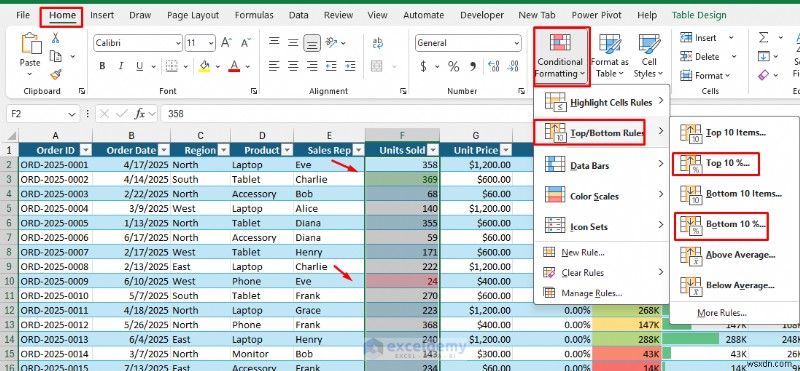Click Align Right icon
Image resolution: width=800 pixels, height=371 pixels.
[x=312, y=66]
